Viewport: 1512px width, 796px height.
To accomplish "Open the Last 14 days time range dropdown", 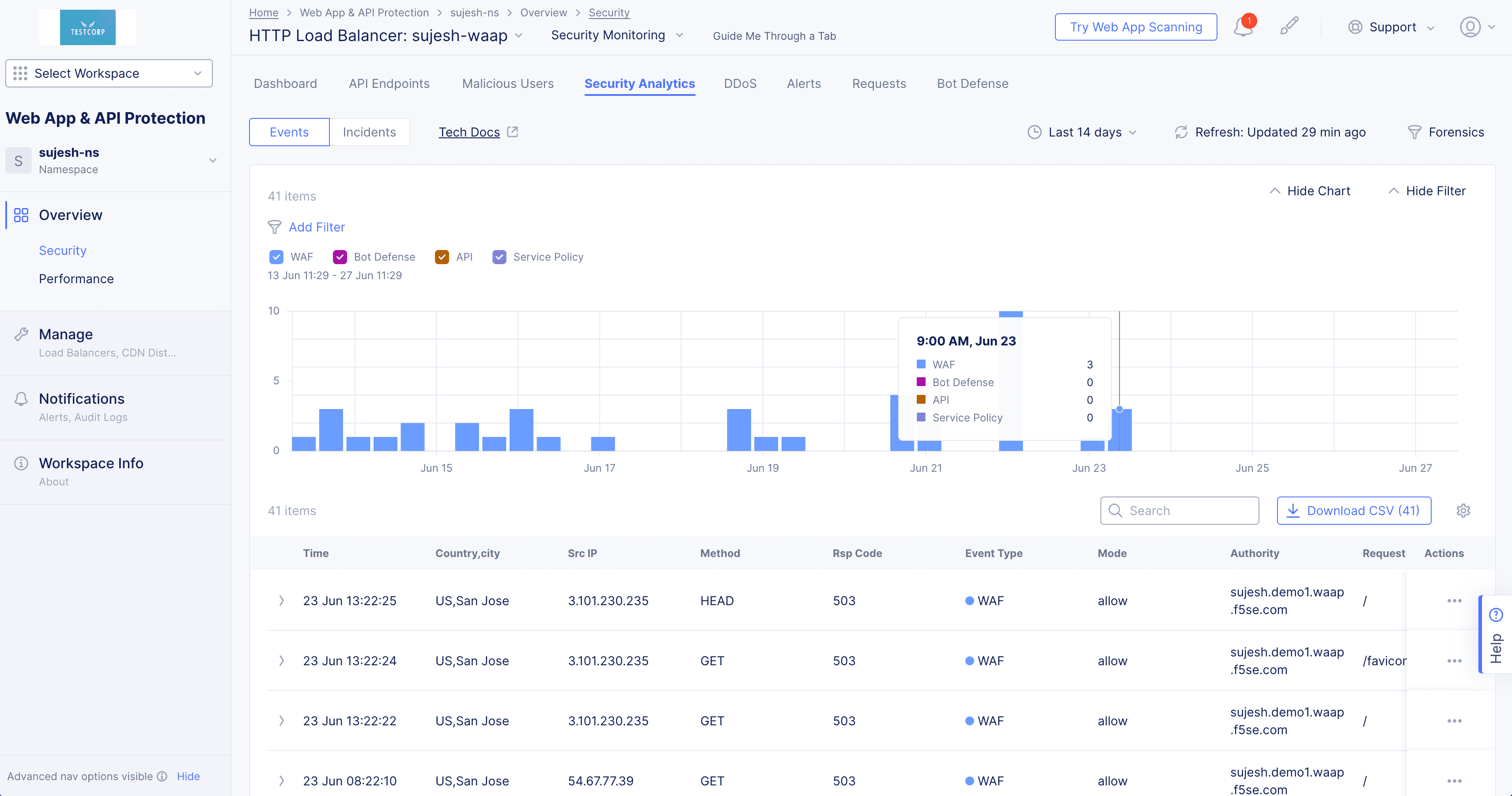I will point(1083,132).
